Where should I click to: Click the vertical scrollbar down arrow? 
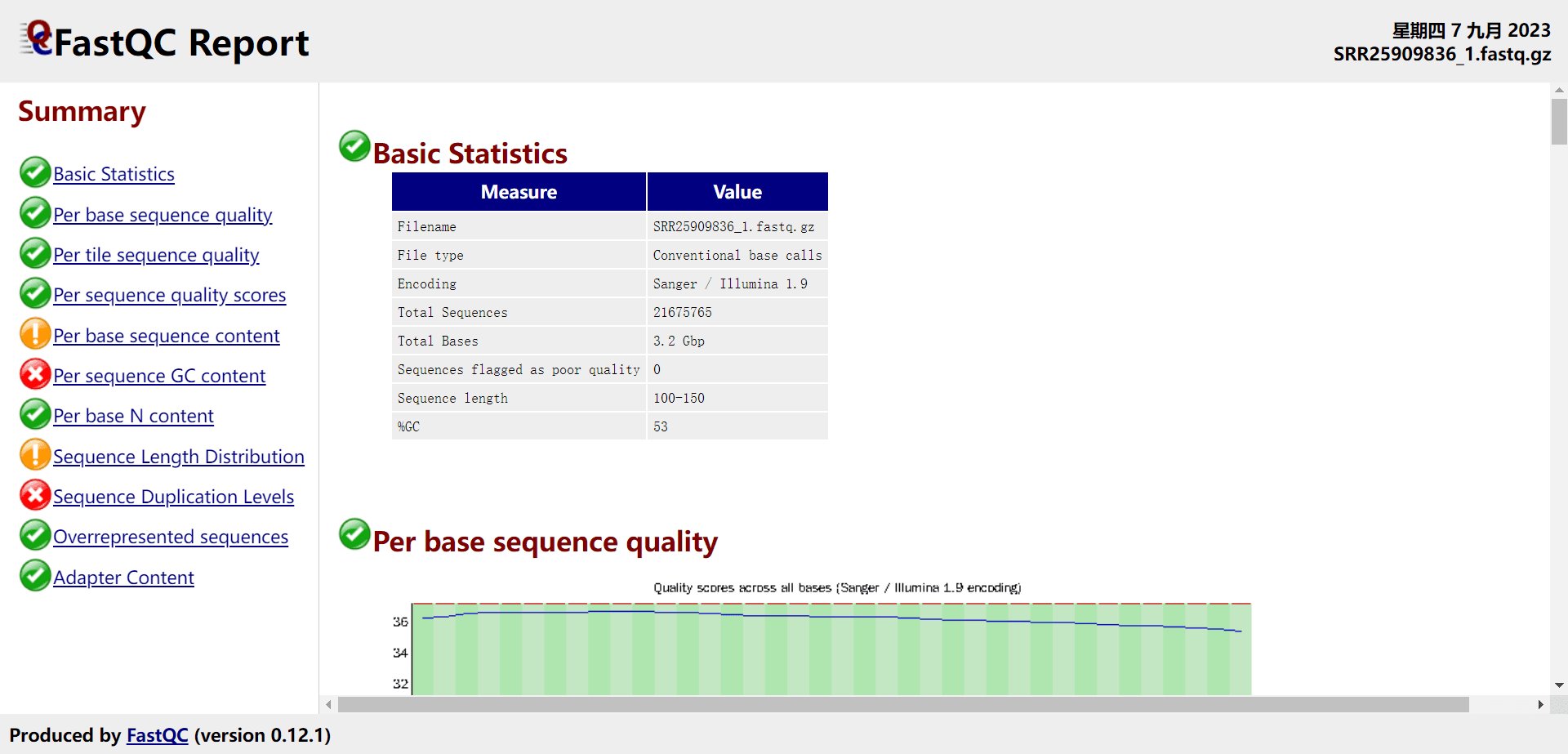pos(1559,685)
